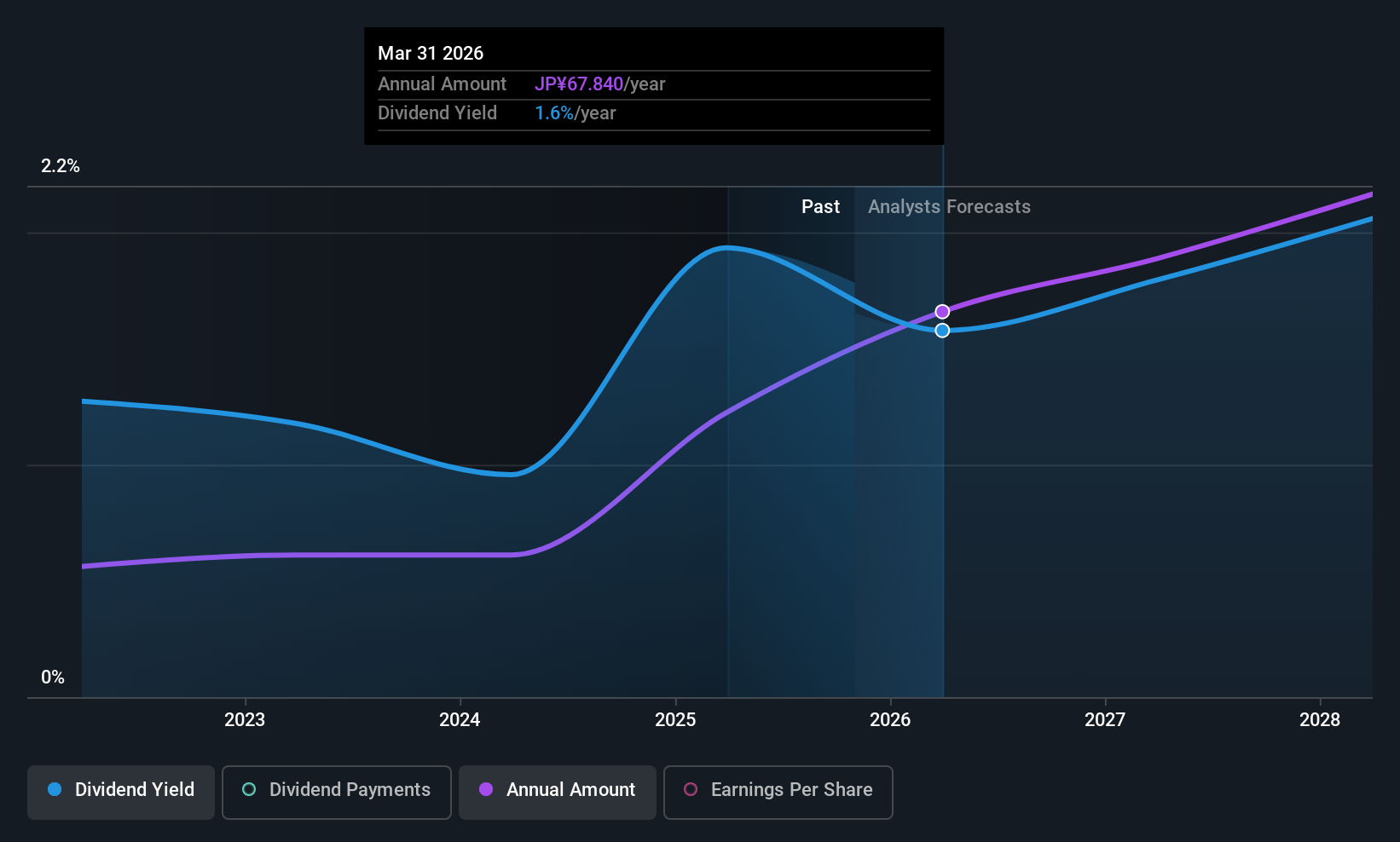Click the blue Dividend Yield legend dot
1400x842 pixels.
(x=55, y=789)
